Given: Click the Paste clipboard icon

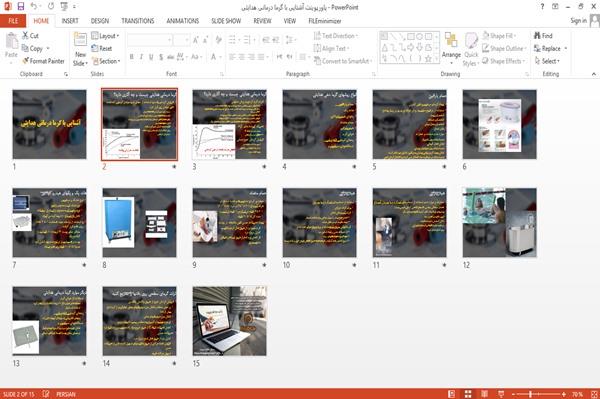Looking at the screenshot, I should click(x=11, y=41).
